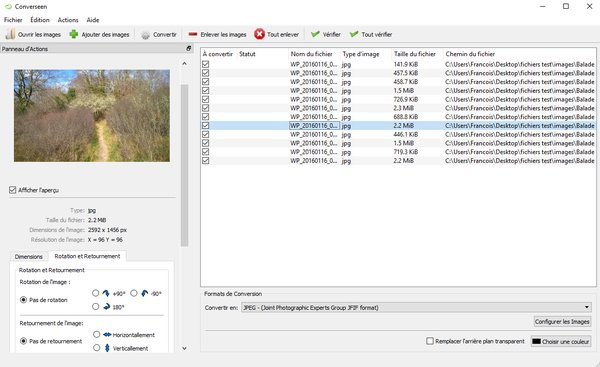Click the Configurer les Images button
The height and width of the screenshot is (367, 600).
pyautogui.click(x=562, y=321)
